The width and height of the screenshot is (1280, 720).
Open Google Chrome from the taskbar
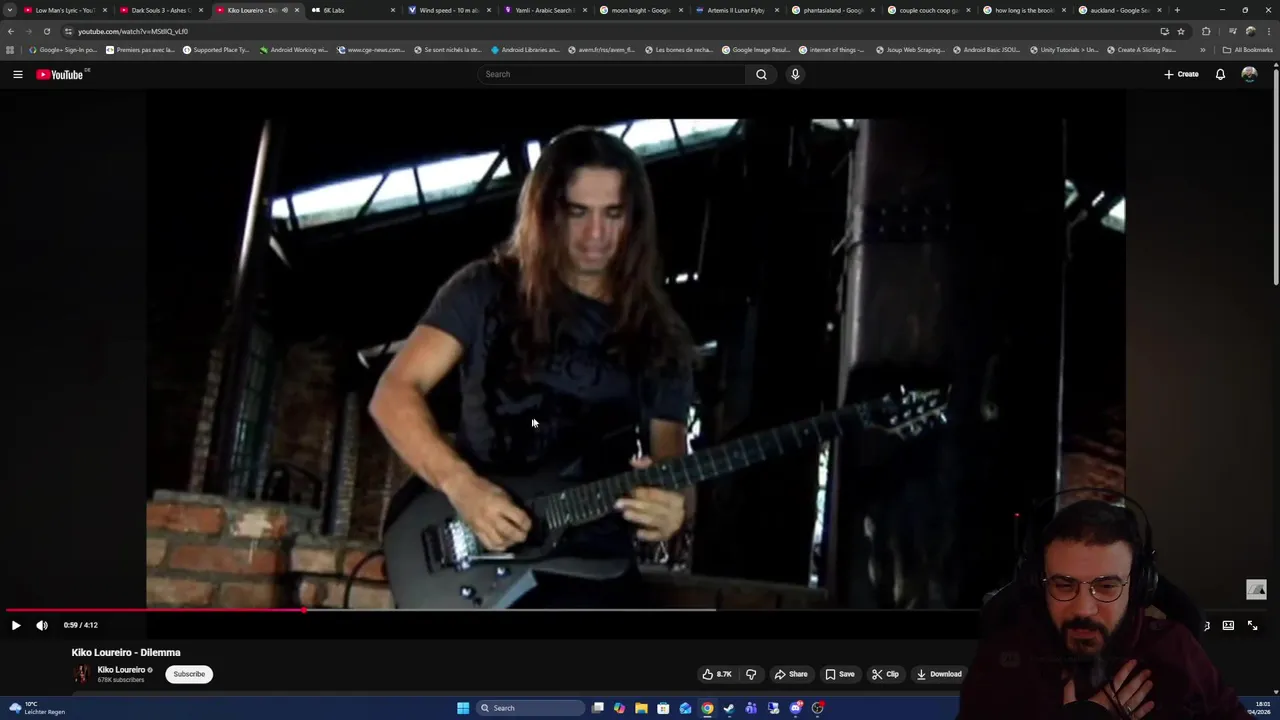pyautogui.click(x=707, y=708)
